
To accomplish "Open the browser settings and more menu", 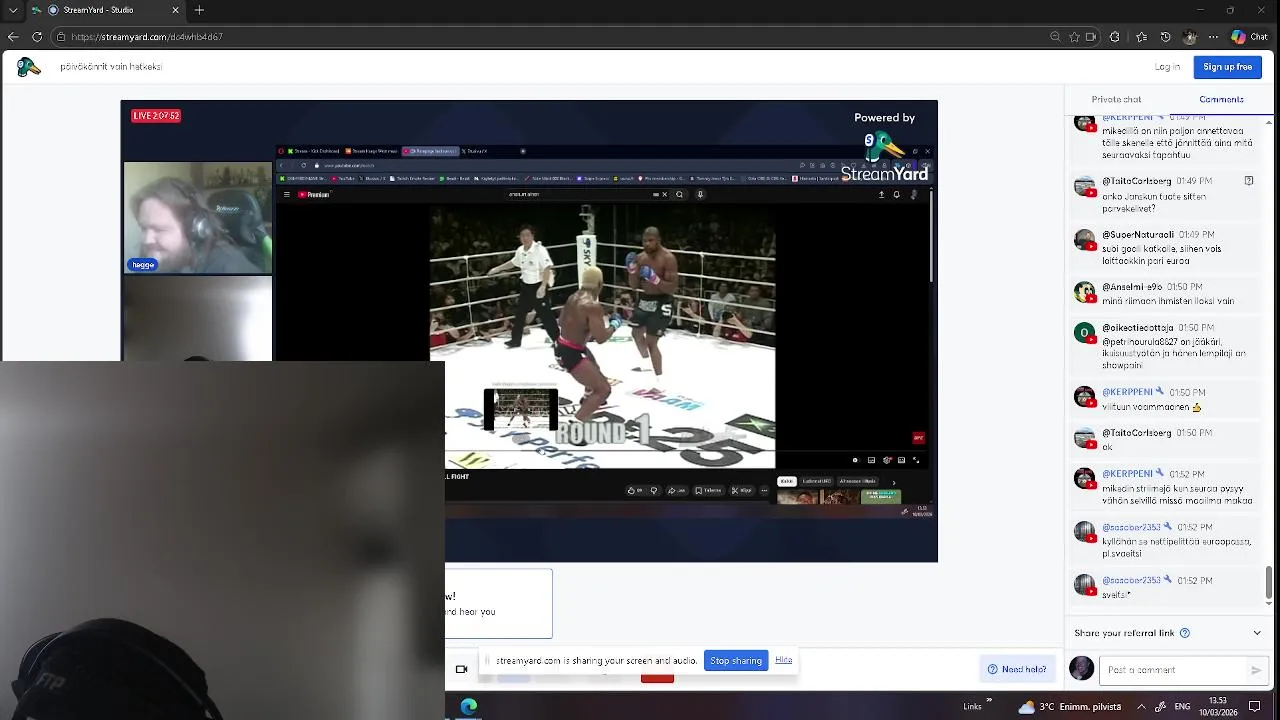I will pyautogui.click(x=1213, y=37).
